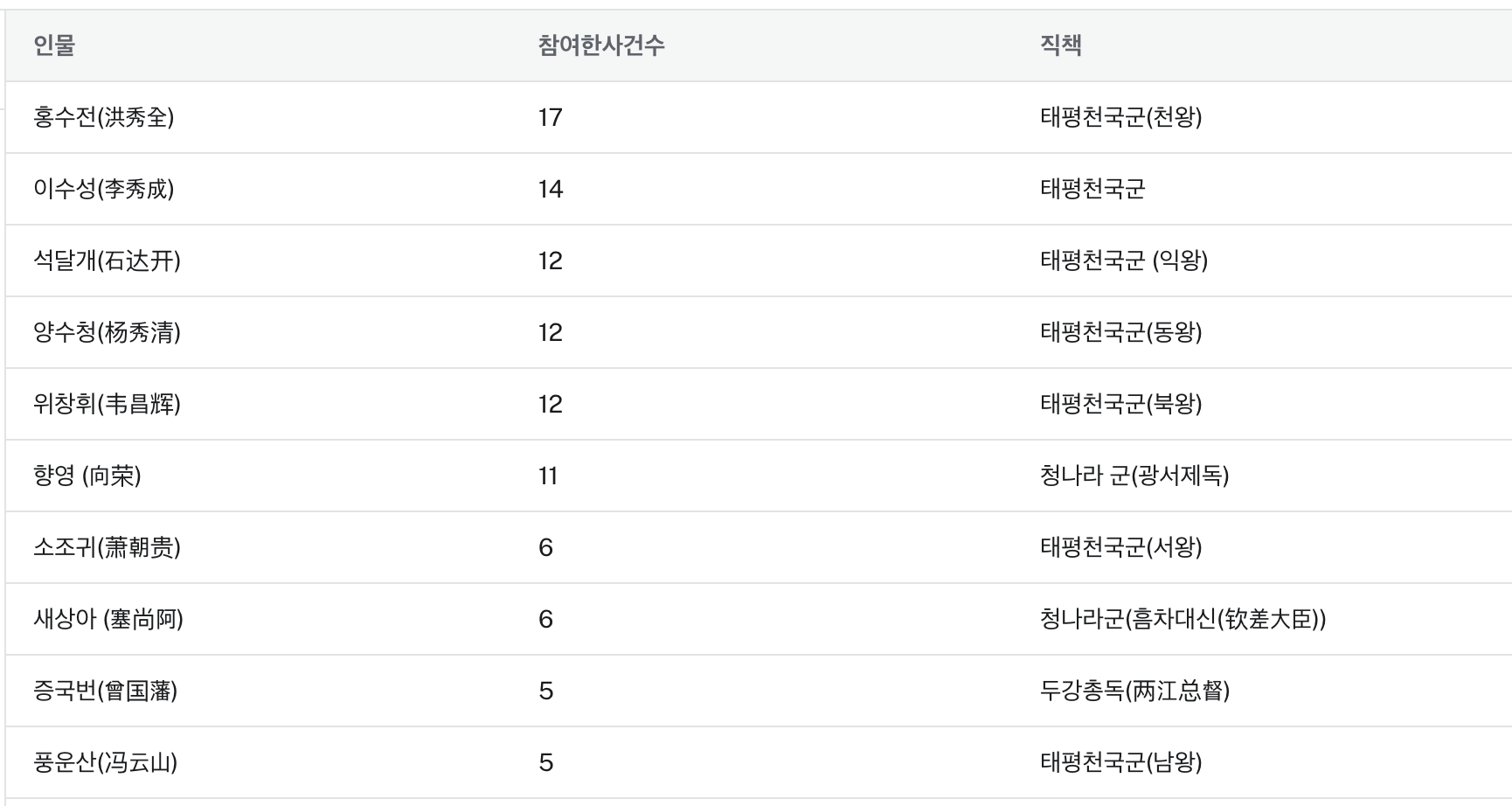1512x806 pixels.
Task: Click the 직책 column header
Action: tap(1061, 45)
